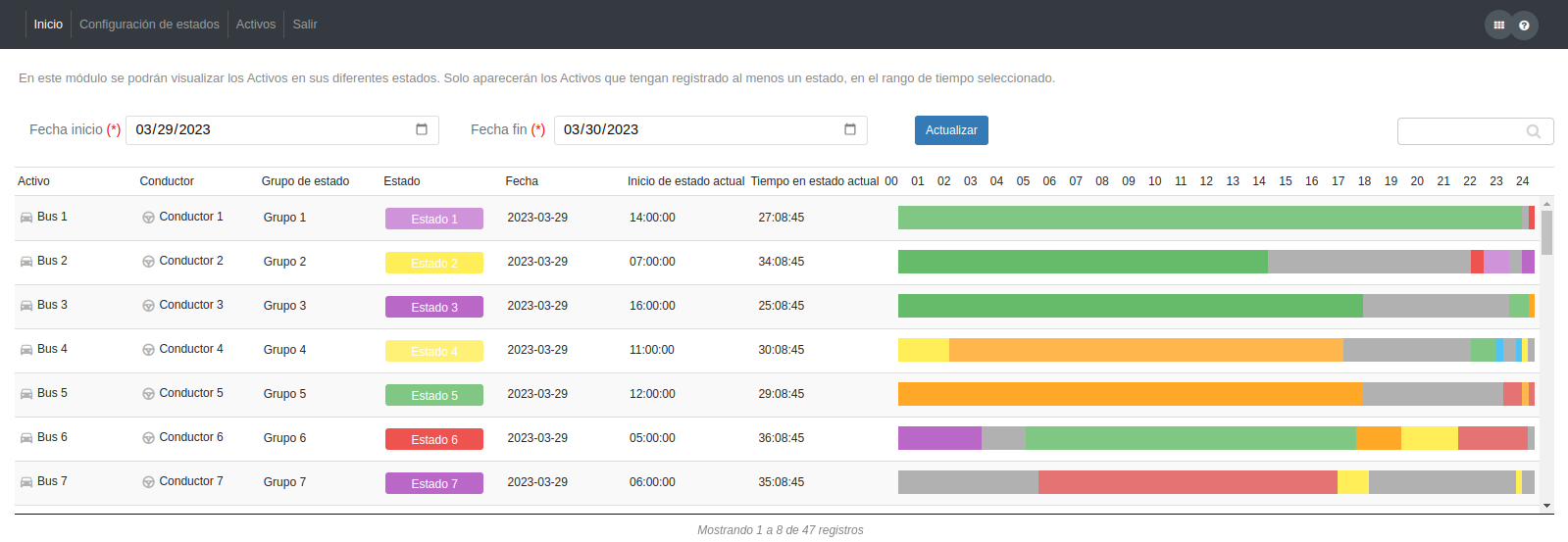Click the bus icon beside Bus 3
1568x542 pixels.
pos(26,306)
